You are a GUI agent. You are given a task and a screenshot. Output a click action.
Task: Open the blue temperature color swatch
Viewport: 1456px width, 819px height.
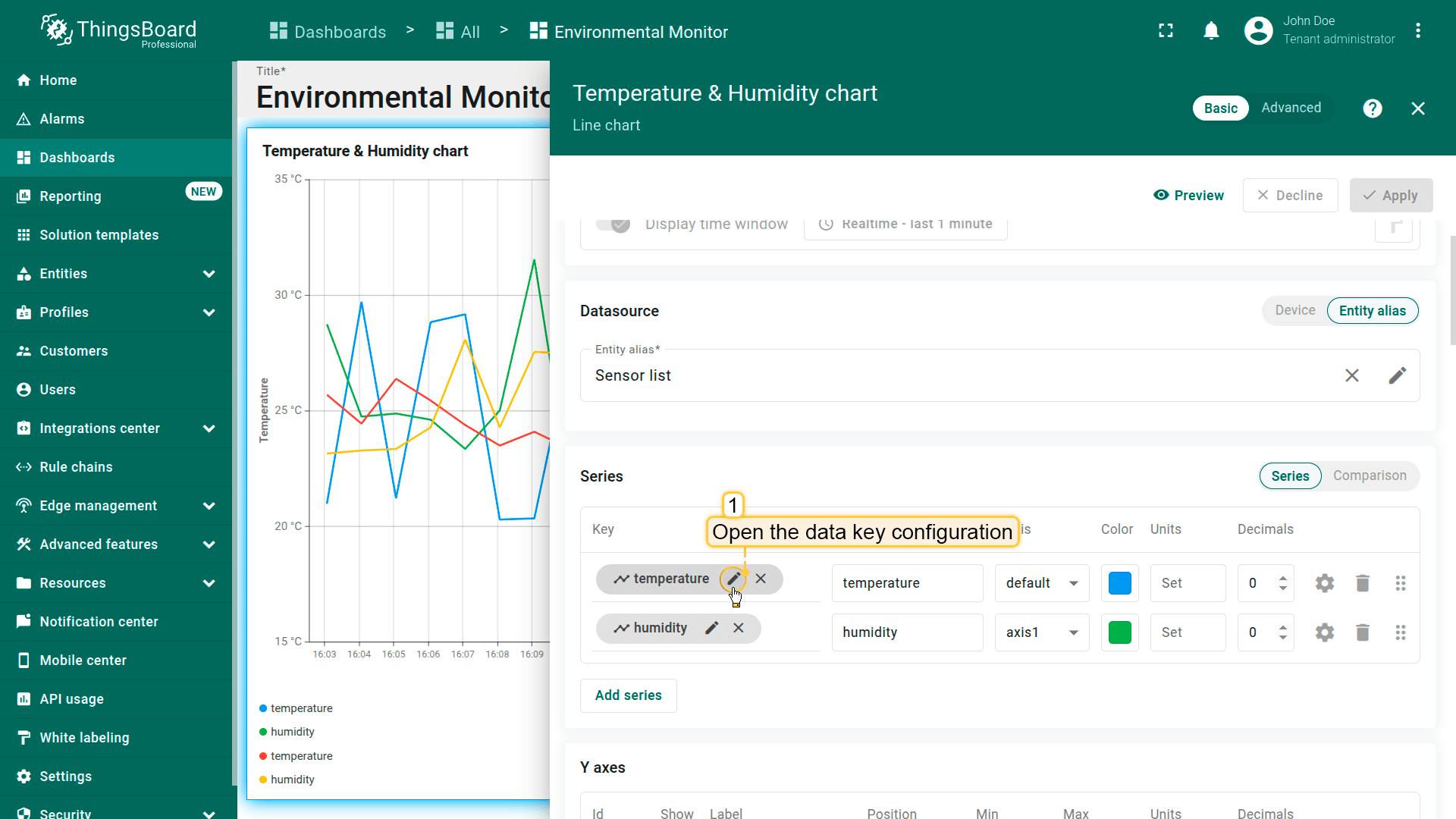point(1119,583)
